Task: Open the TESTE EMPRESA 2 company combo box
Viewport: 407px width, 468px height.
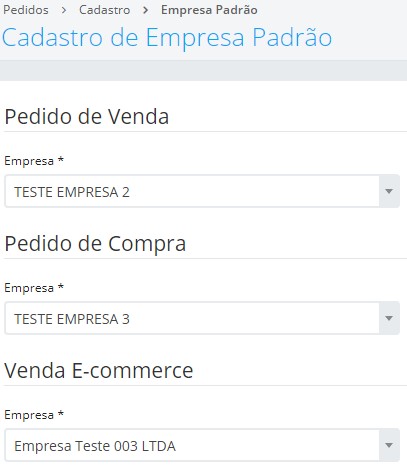Action: pyautogui.click(x=202, y=191)
